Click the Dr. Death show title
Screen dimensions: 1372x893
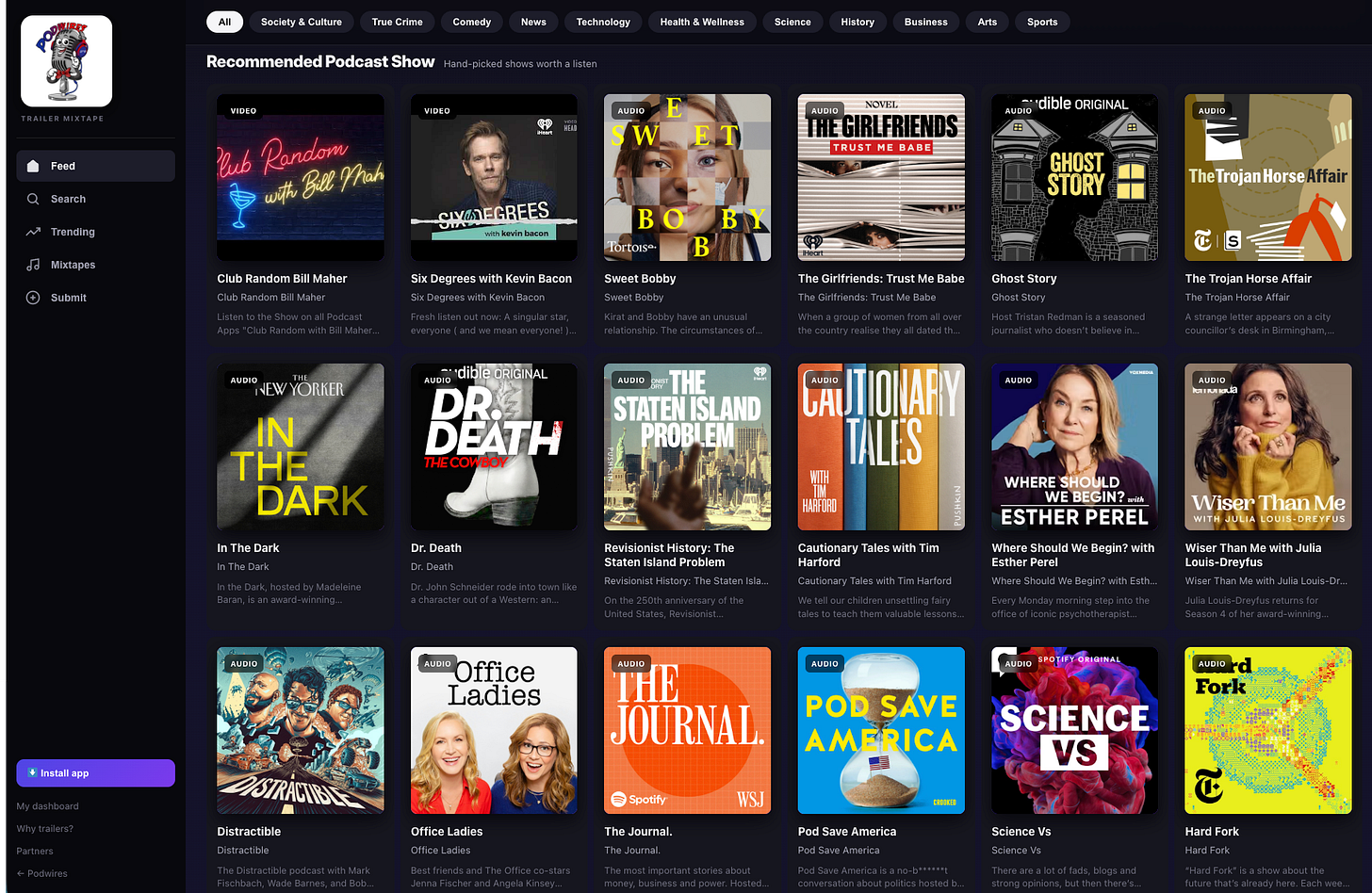click(x=436, y=548)
